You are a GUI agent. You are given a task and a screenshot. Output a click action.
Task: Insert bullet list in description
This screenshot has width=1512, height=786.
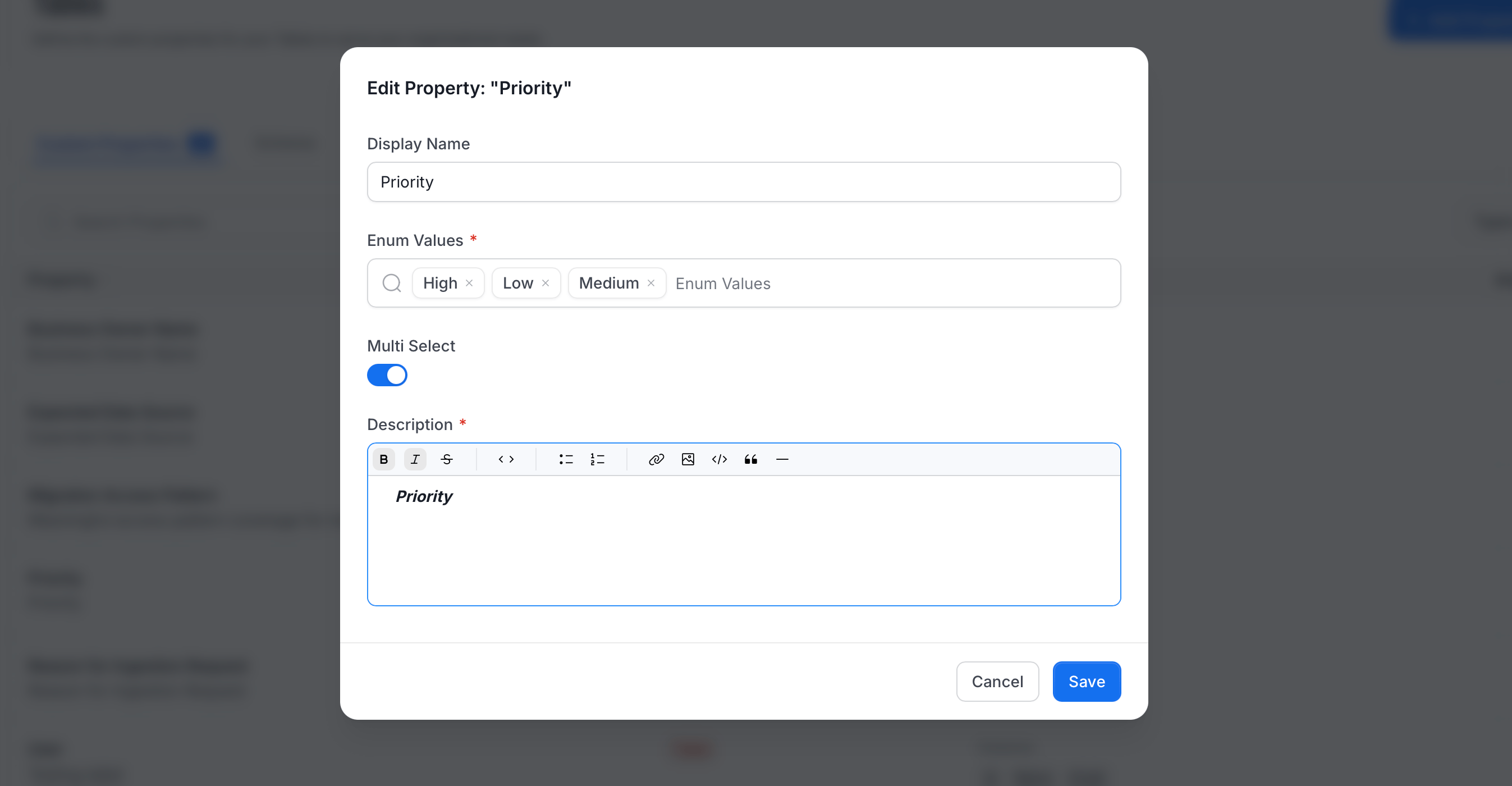click(566, 459)
